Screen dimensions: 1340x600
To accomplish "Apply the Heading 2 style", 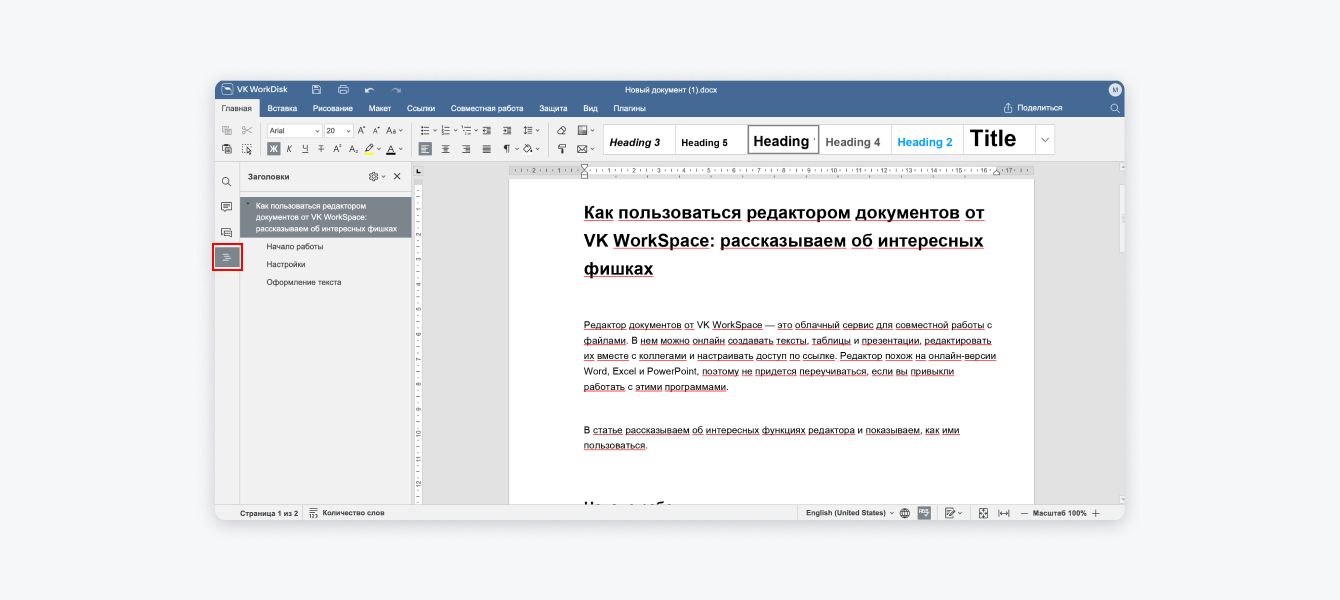I will 925,142.
